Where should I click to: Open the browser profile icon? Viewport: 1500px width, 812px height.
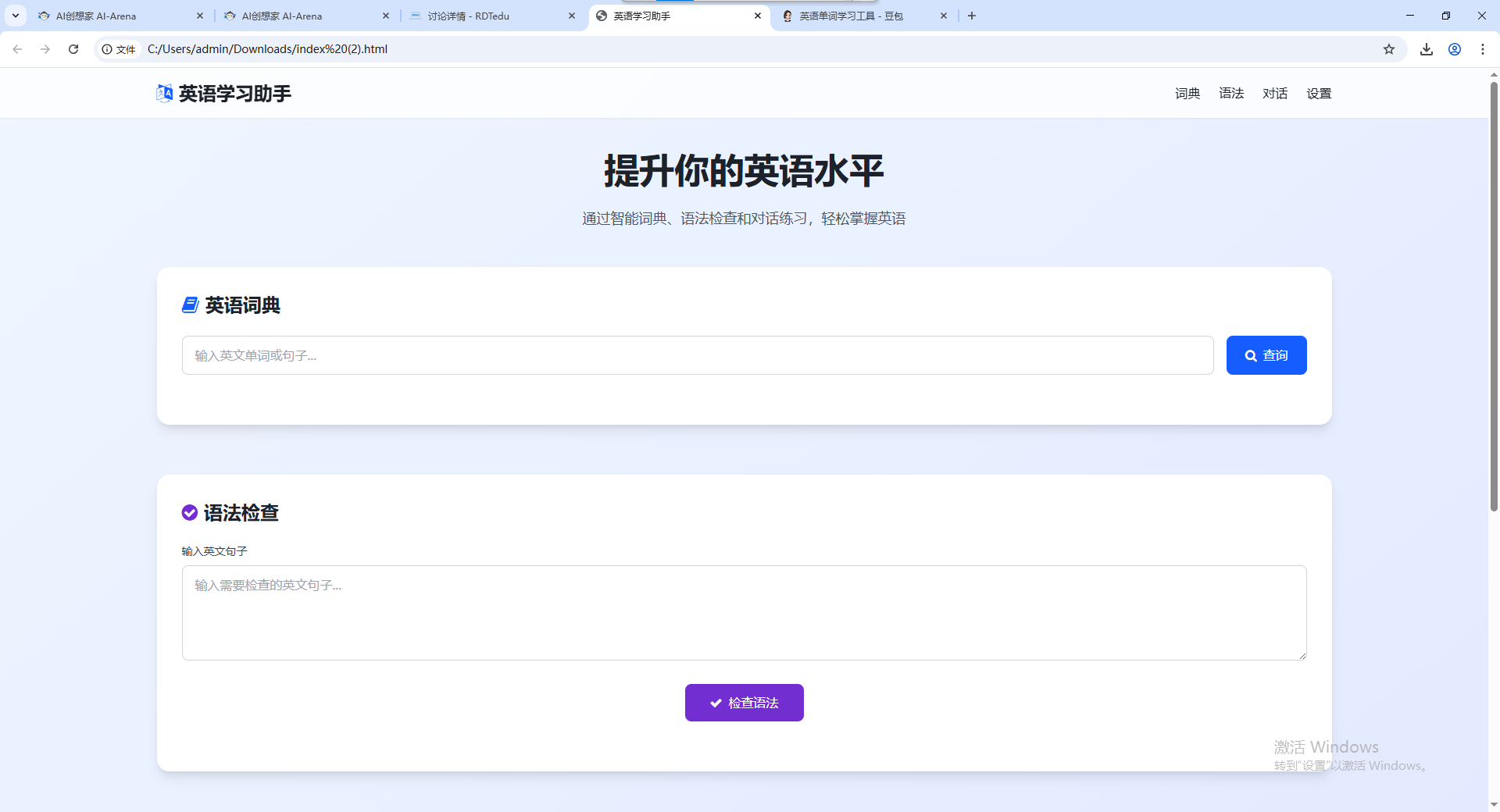coord(1455,49)
